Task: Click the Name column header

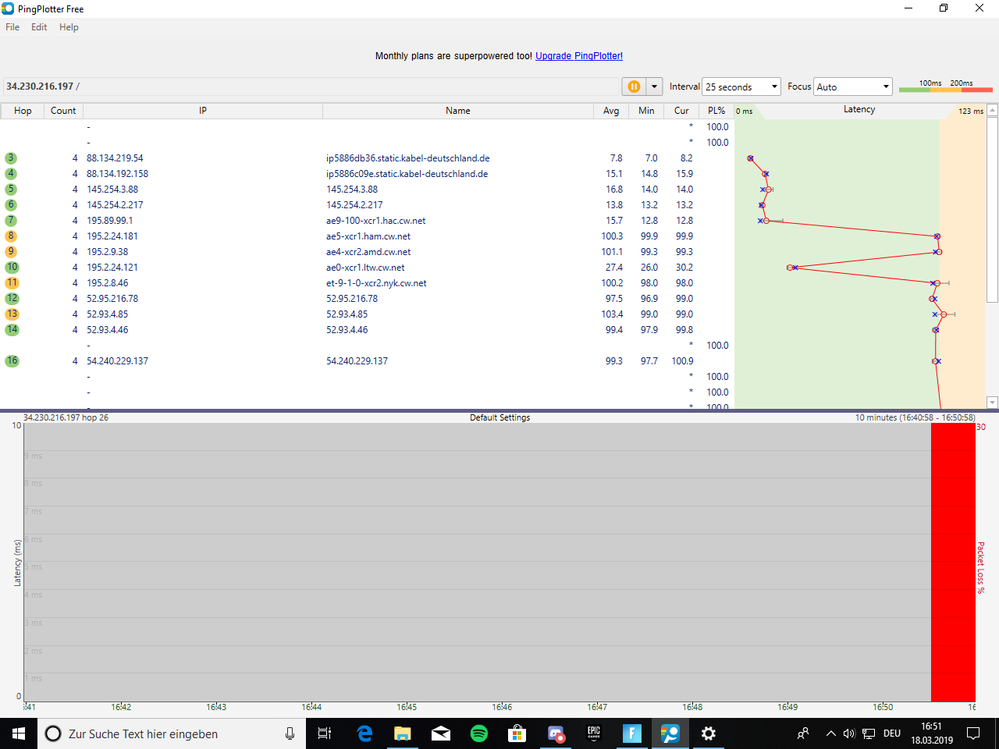Action: 457,111
